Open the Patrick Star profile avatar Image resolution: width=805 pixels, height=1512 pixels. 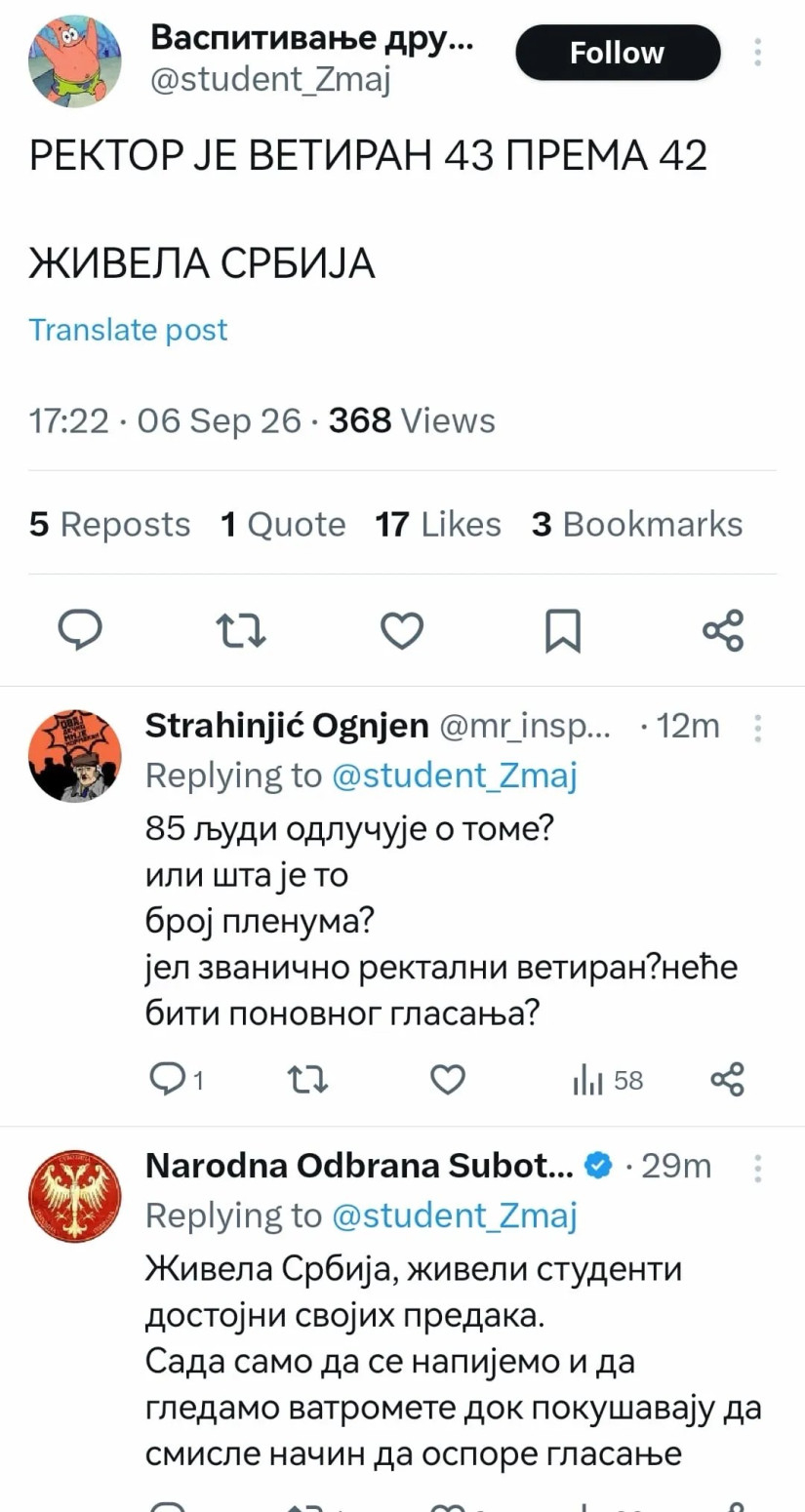click(x=75, y=60)
